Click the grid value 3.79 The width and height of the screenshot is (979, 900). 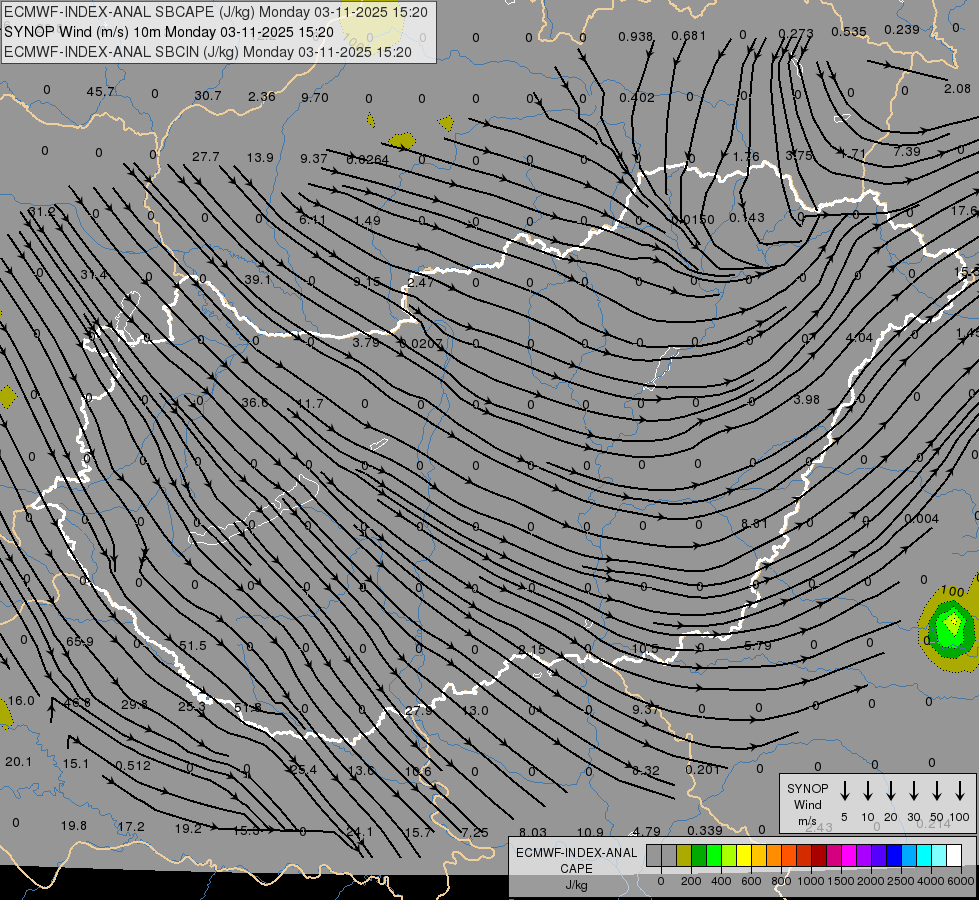pos(365,342)
